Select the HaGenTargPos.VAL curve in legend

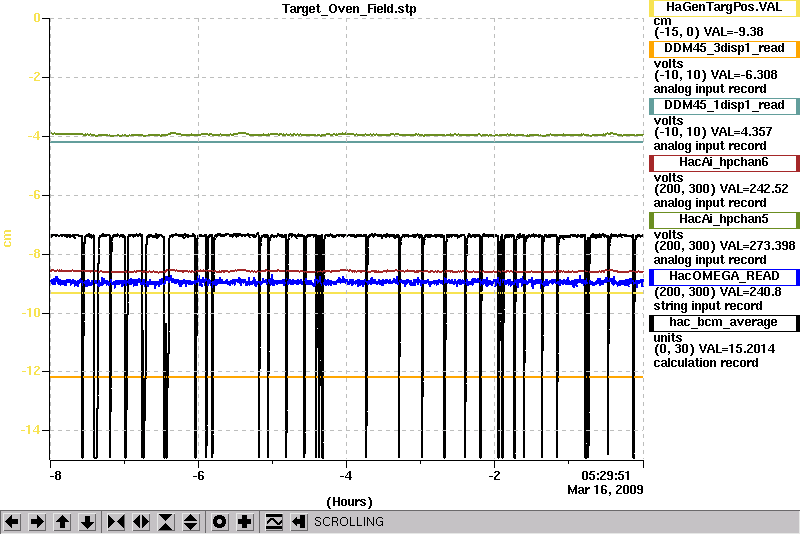(724, 8)
